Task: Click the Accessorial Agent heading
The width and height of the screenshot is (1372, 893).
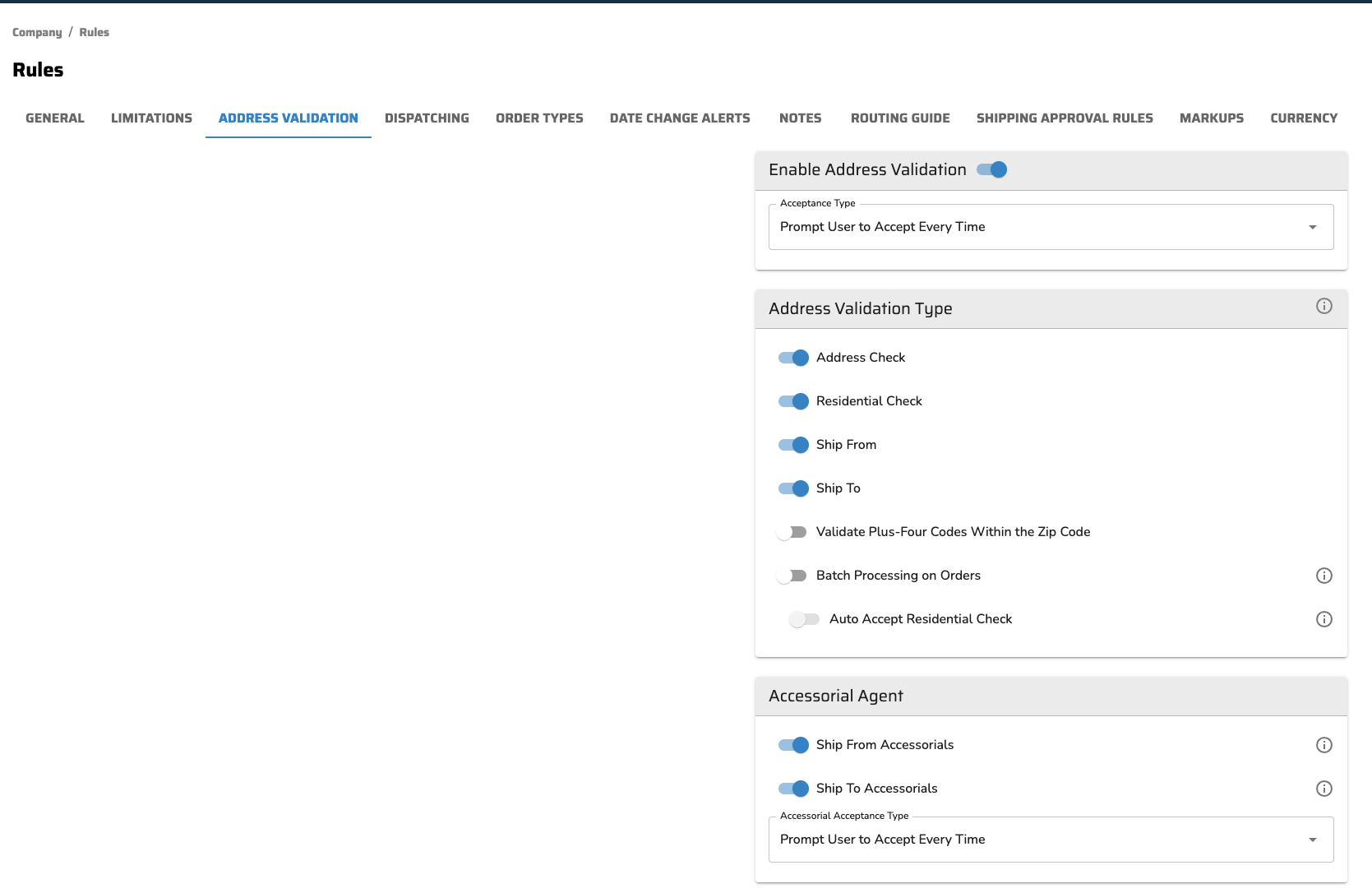Action: click(x=836, y=696)
